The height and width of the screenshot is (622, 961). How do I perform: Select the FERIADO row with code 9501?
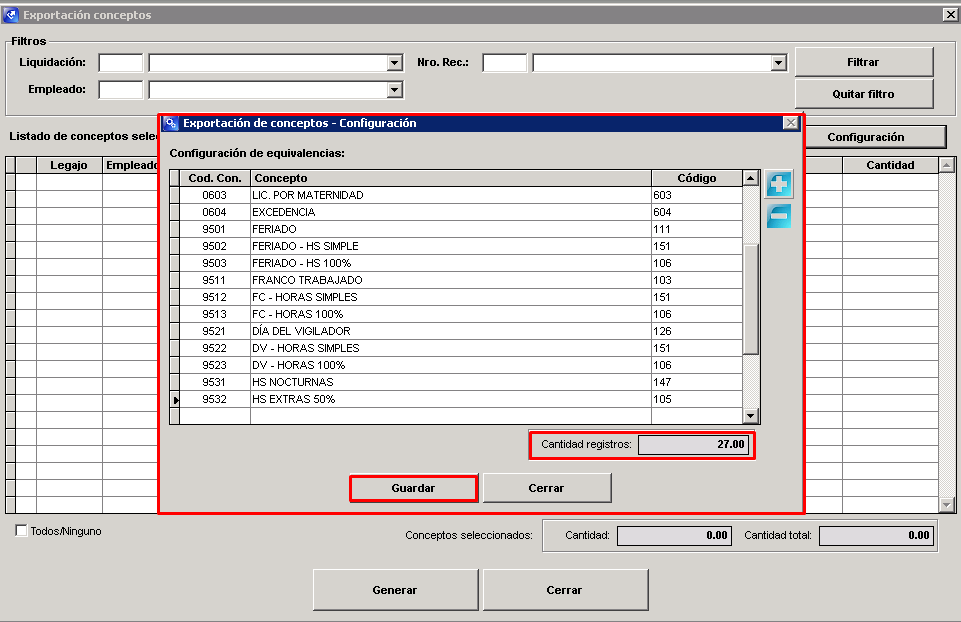tap(456, 229)
